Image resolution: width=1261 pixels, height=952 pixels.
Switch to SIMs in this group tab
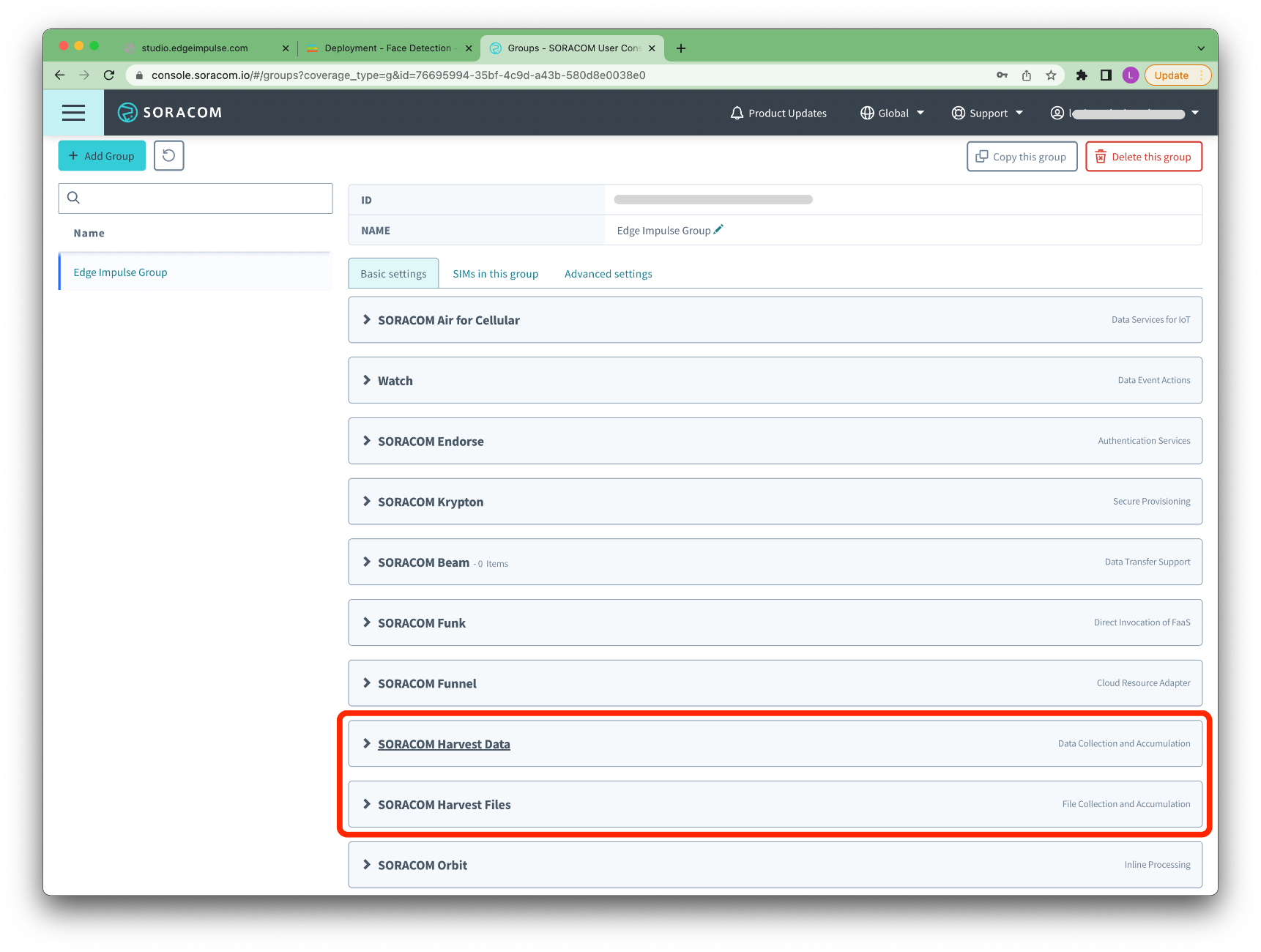click(x=495, y=274)
